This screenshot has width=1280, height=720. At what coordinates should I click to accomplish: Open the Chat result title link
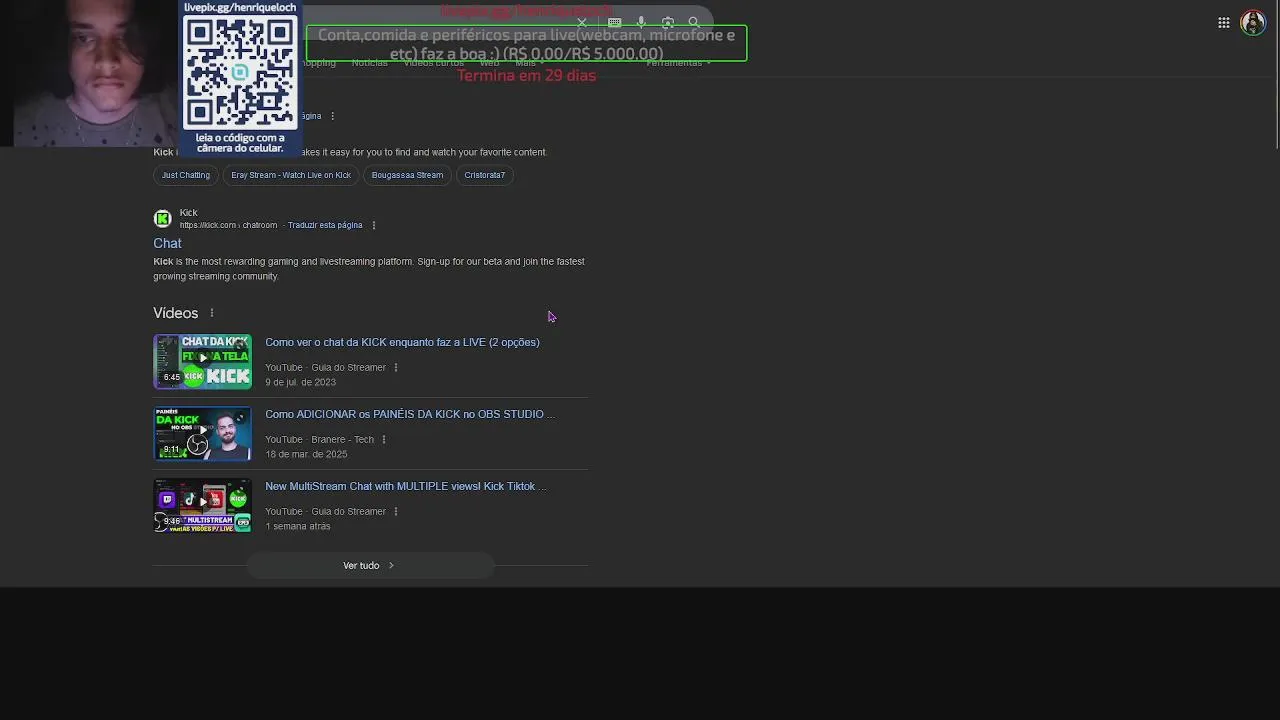pos(167,243)
